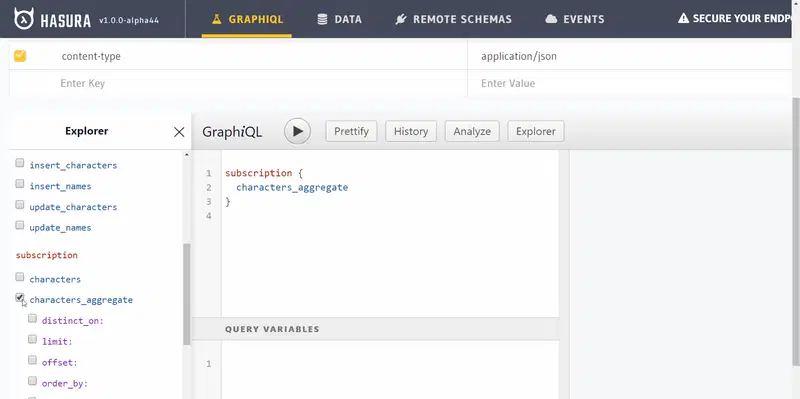Click the Explorer panel scroll-up arrow
The image size is (800, 399).
186,154
